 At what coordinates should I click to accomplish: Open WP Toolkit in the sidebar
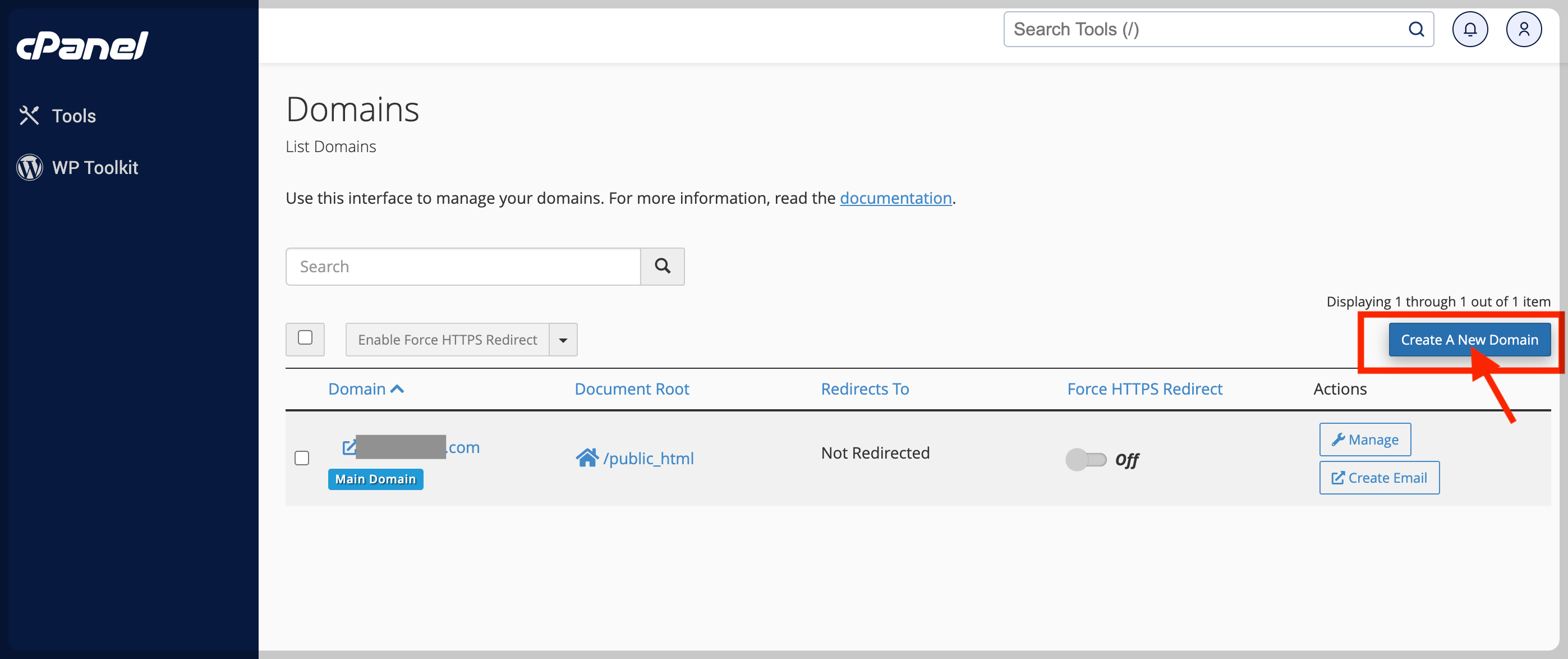tap(95, 167)
